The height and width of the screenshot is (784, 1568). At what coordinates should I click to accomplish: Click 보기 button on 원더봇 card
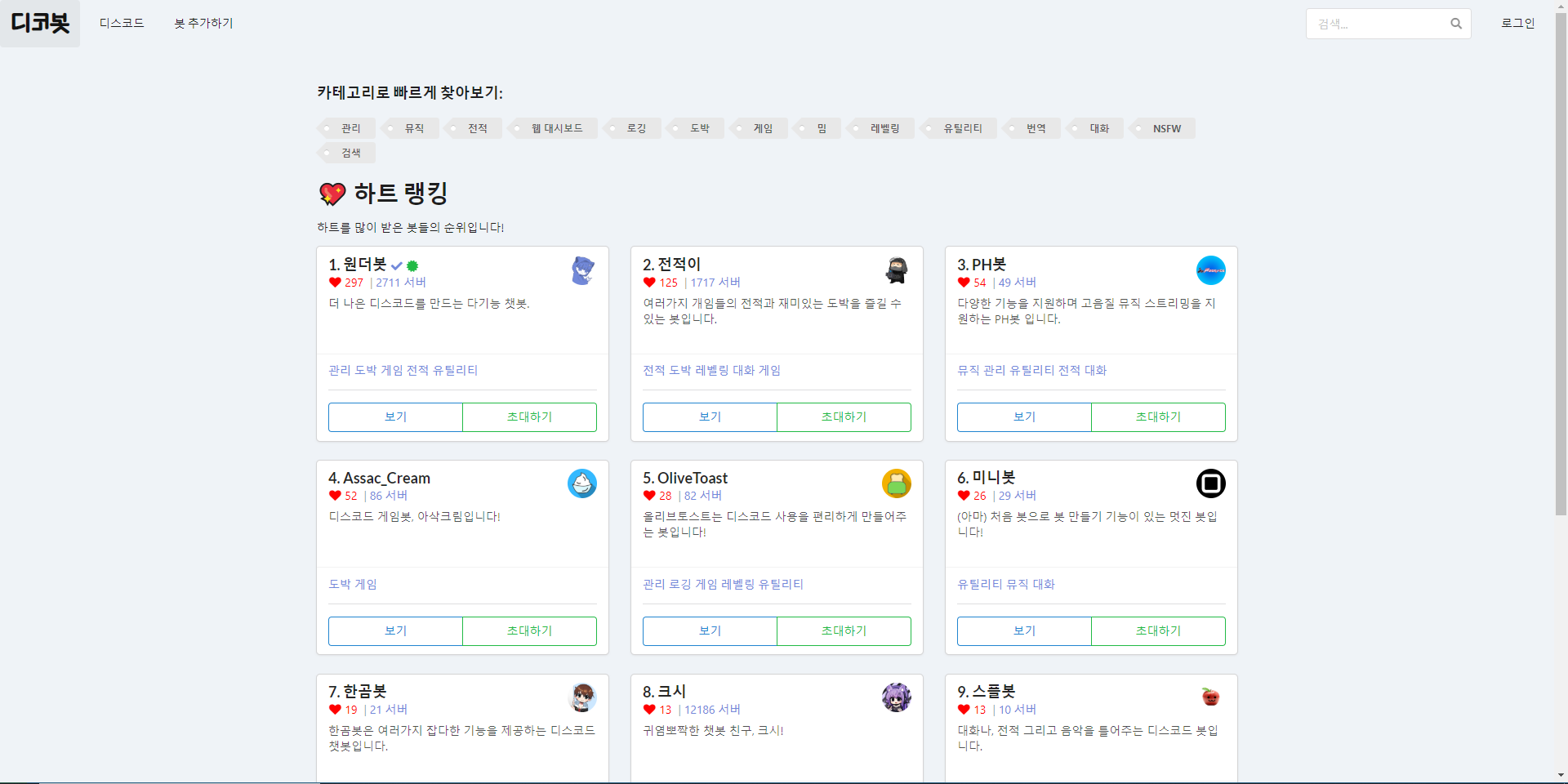tap(395, 416)
